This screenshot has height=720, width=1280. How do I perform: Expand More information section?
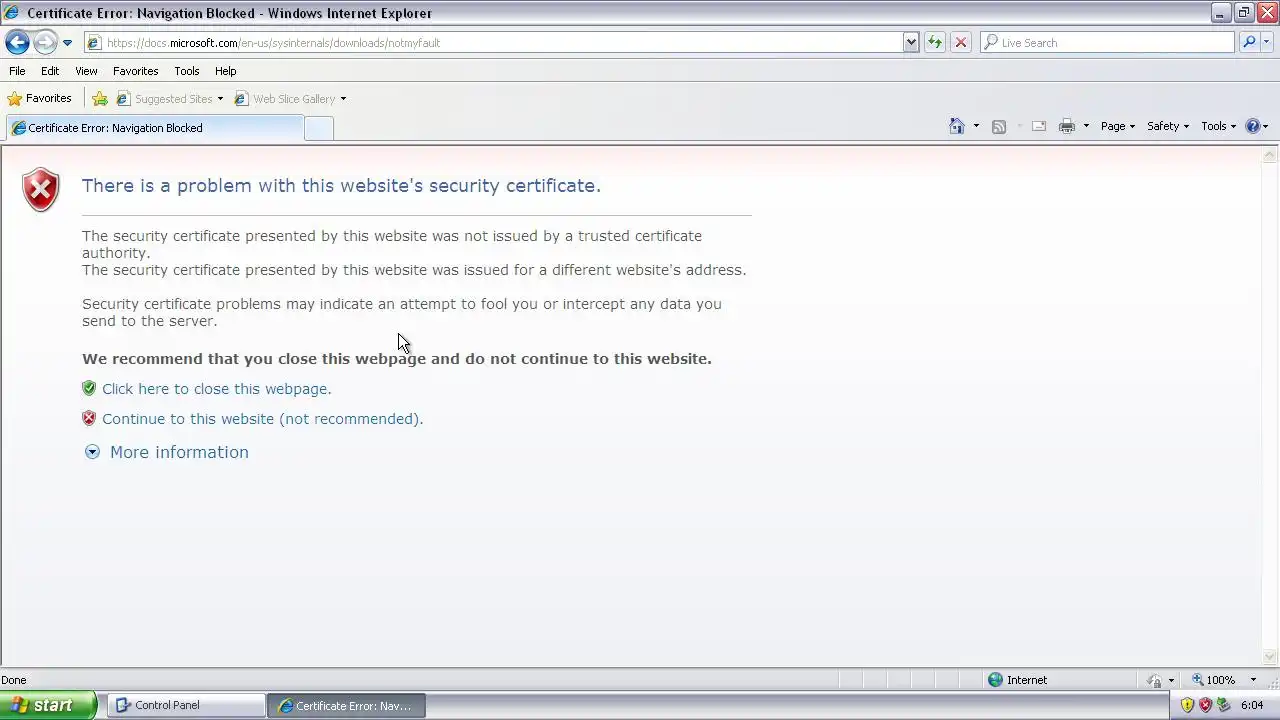(179, 452)
